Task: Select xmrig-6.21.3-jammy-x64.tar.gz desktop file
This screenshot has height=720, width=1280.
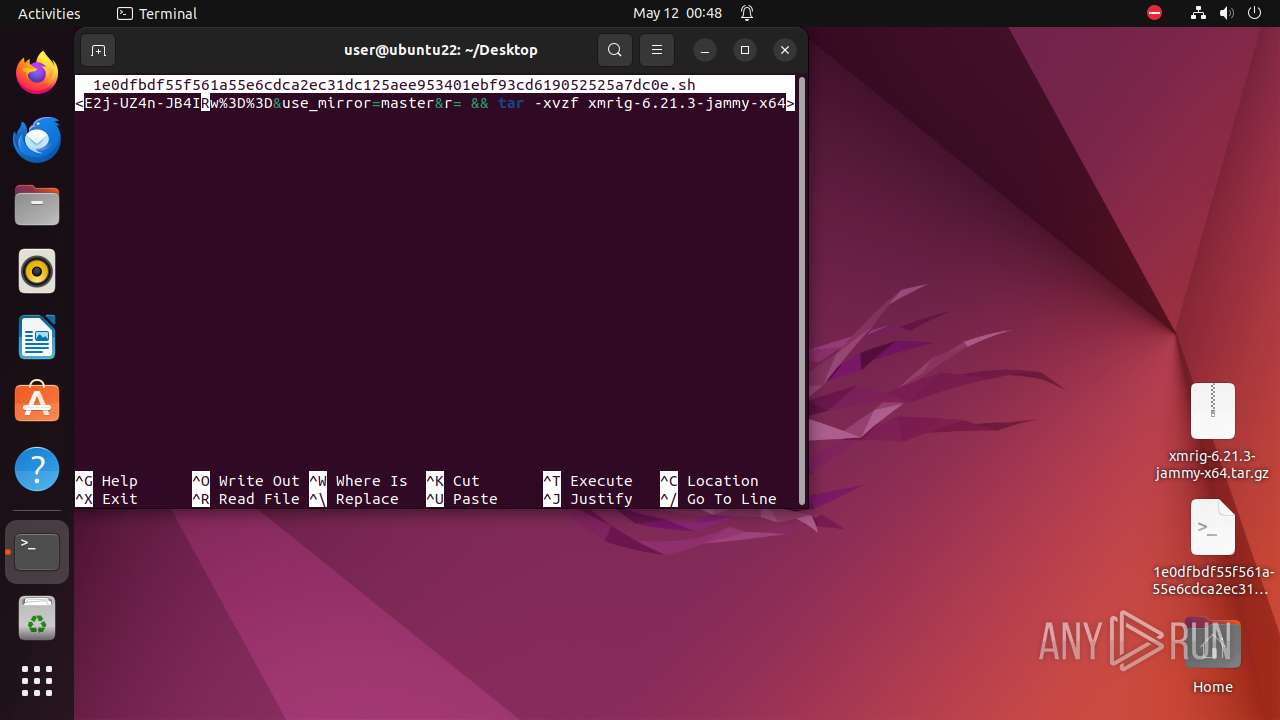Action: 1212,431
